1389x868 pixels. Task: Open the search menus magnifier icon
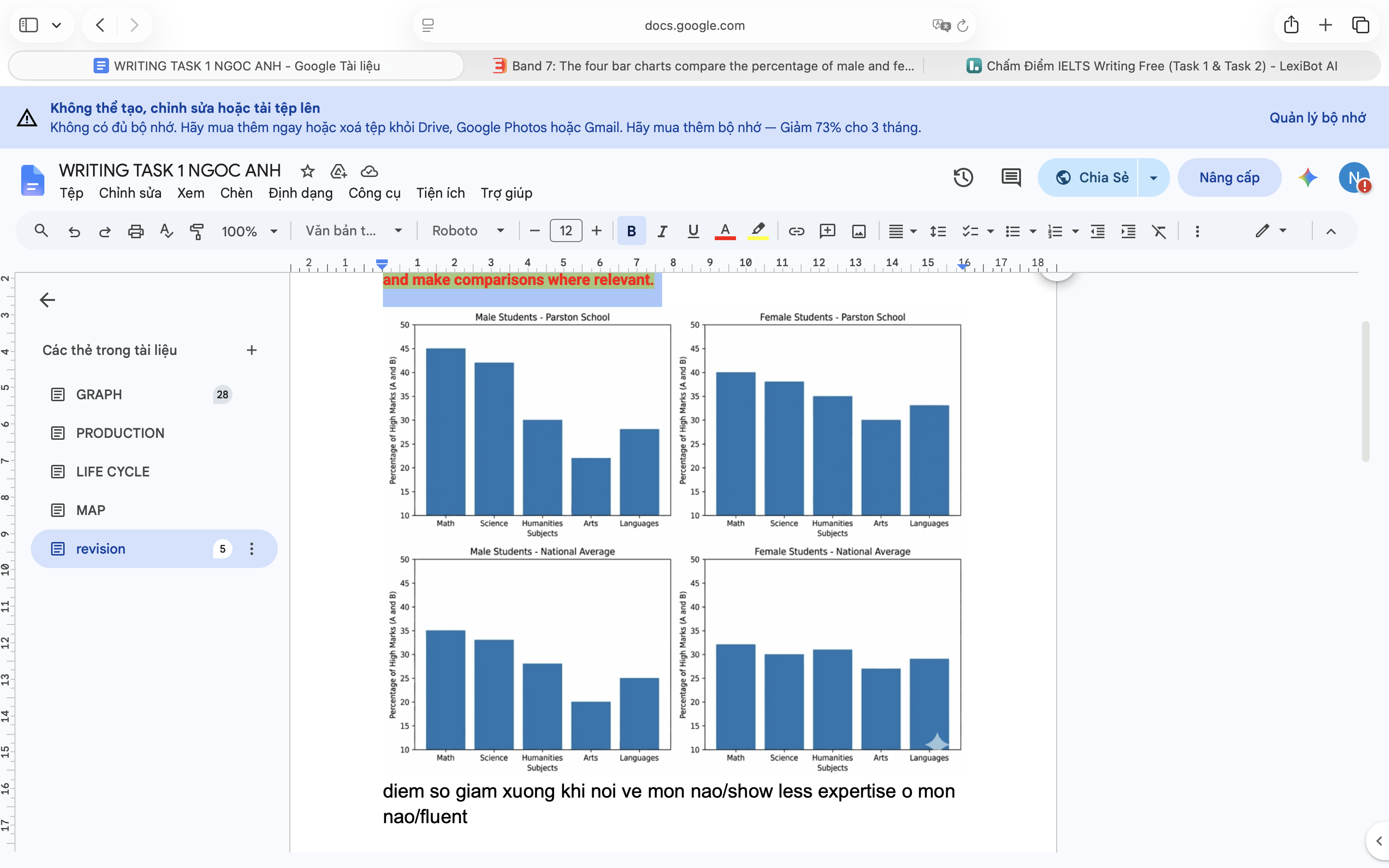pos(41,231)
